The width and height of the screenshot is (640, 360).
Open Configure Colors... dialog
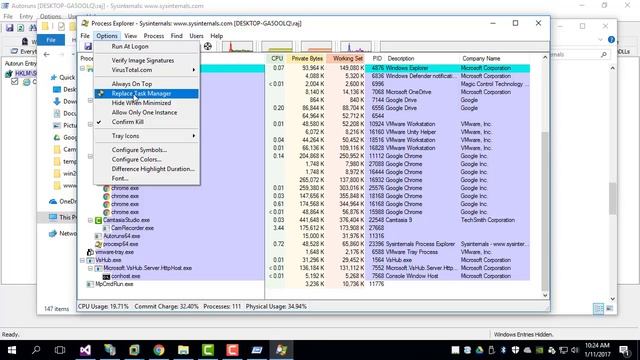136,160
